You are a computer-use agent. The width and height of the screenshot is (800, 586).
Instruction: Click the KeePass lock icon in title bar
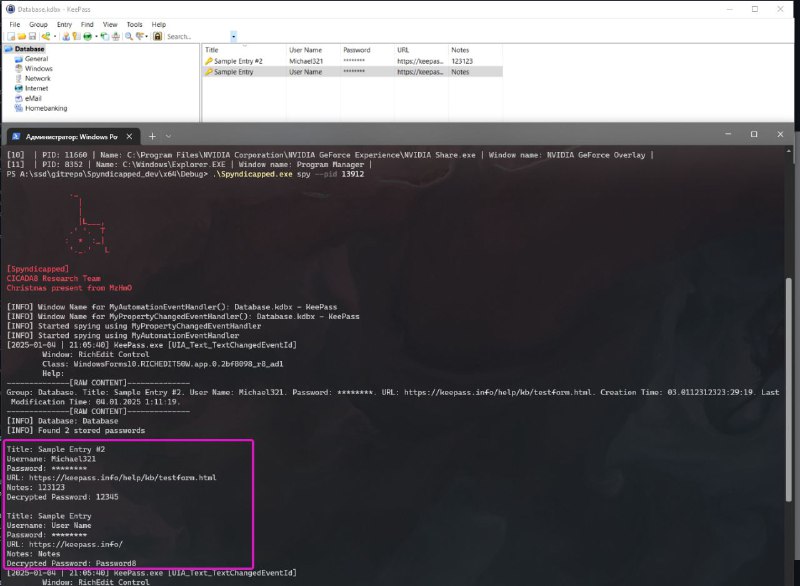10,9
